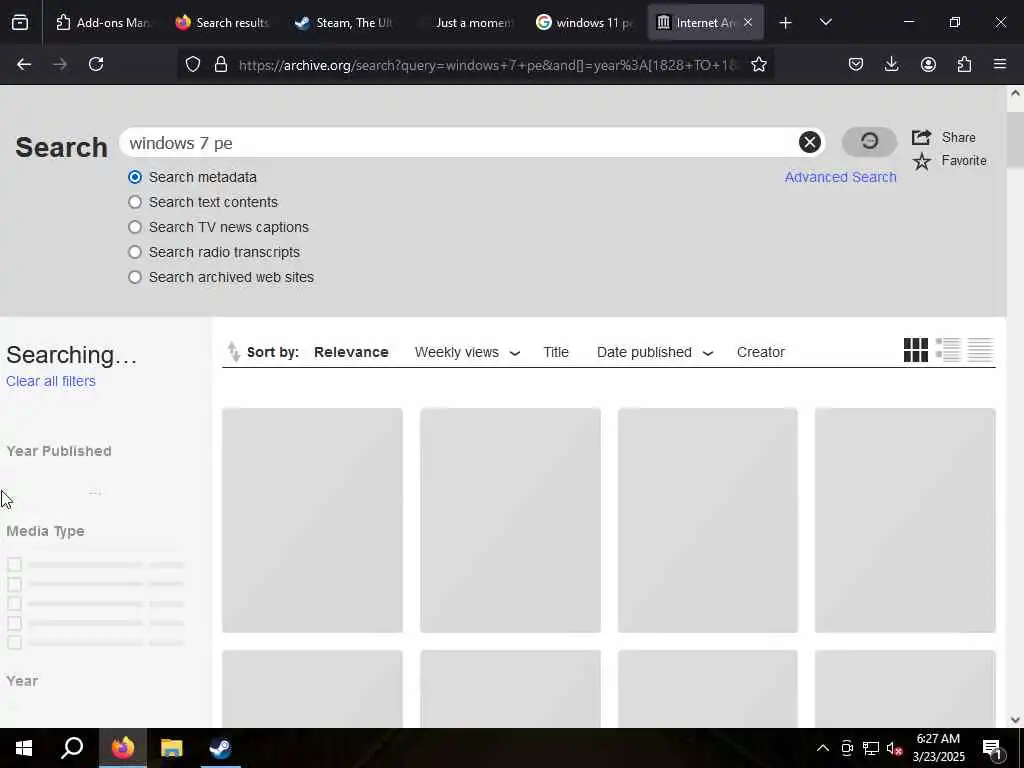Open Steam from the taskbar

tap(221, 748)
